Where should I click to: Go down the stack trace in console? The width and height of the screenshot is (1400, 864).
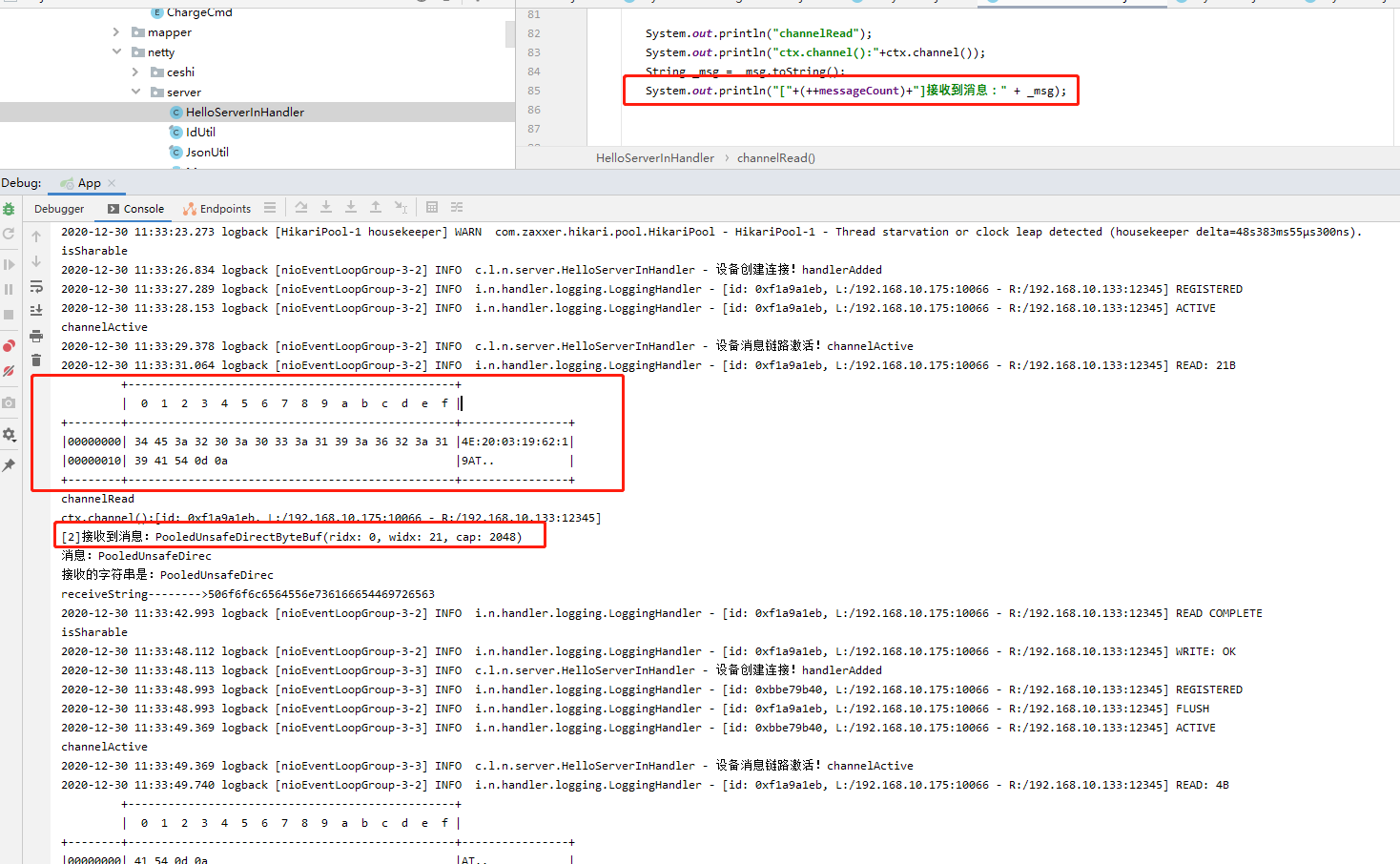36,261
